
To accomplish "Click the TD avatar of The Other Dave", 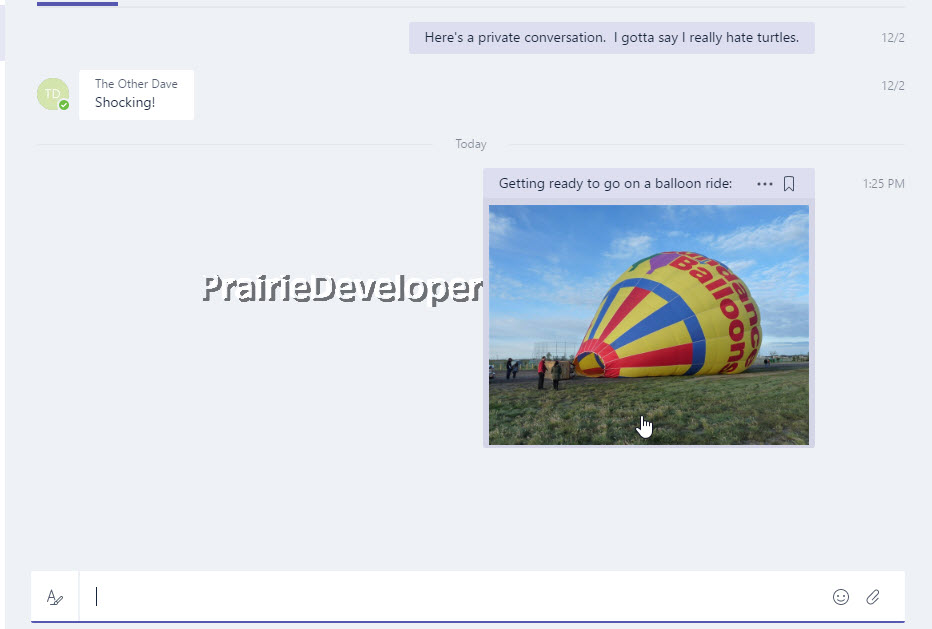I will [x=53, y=94].
